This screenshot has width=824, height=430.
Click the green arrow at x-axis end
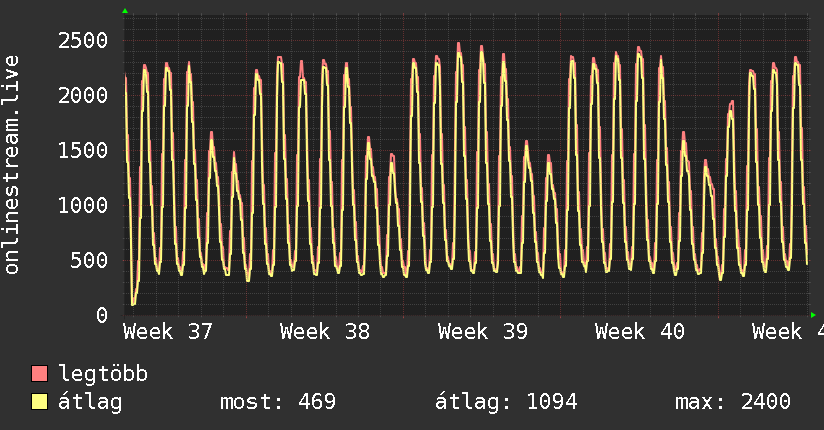click(x=813, y=315)
